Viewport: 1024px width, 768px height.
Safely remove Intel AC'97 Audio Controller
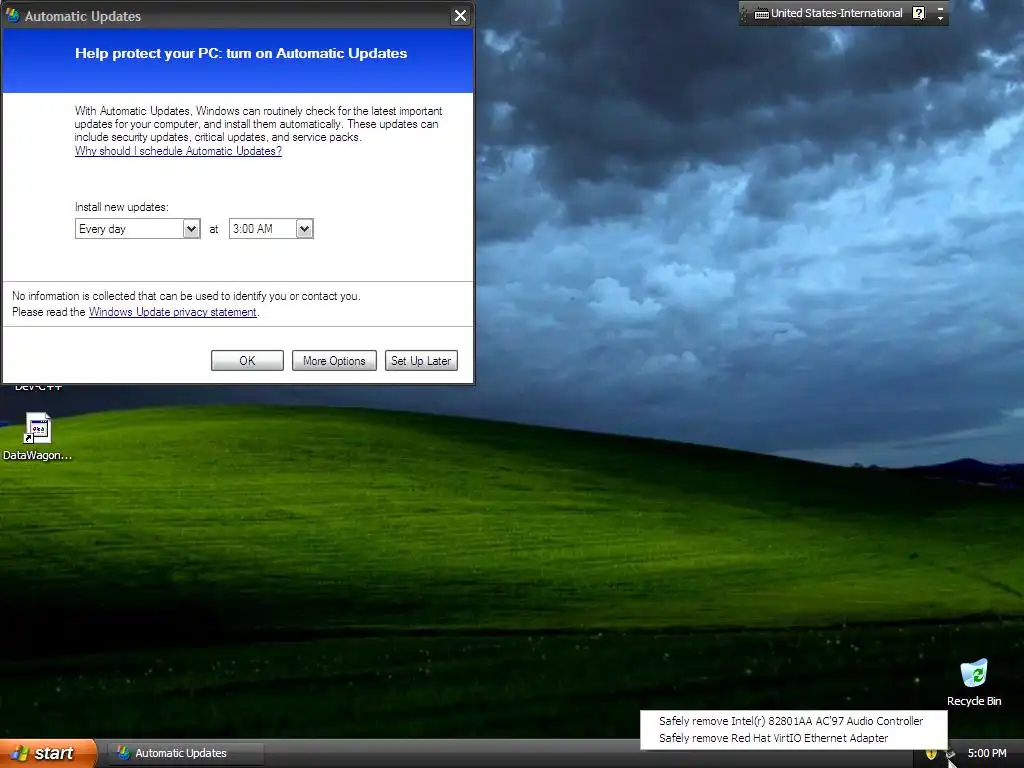(791, 721)
